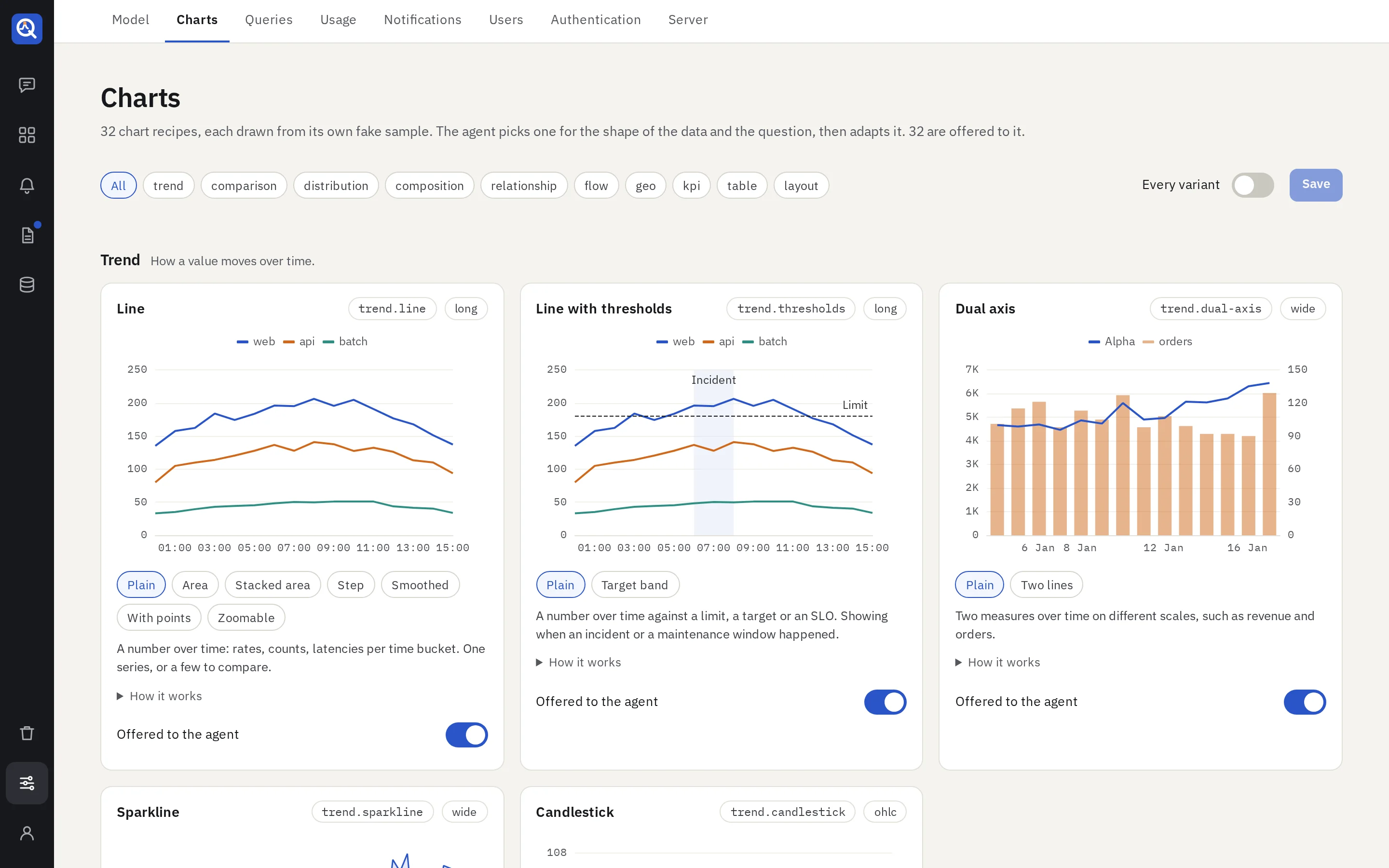Select Plain variant on Line card
Viewport: 1389px width, 868px height.
141,585
